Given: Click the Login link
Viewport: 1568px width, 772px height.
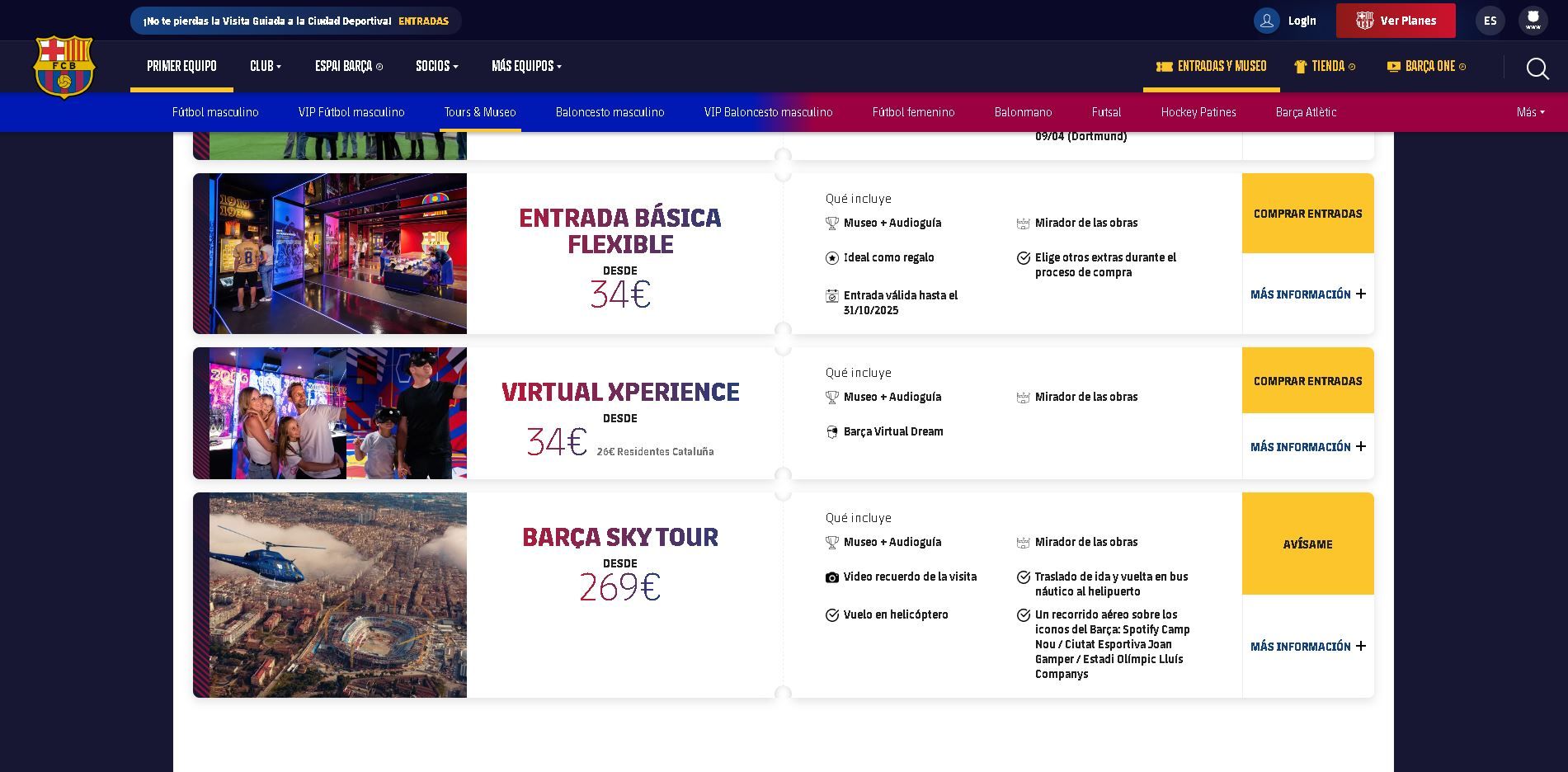Looking at the screenshot, I should [1302, 21].
